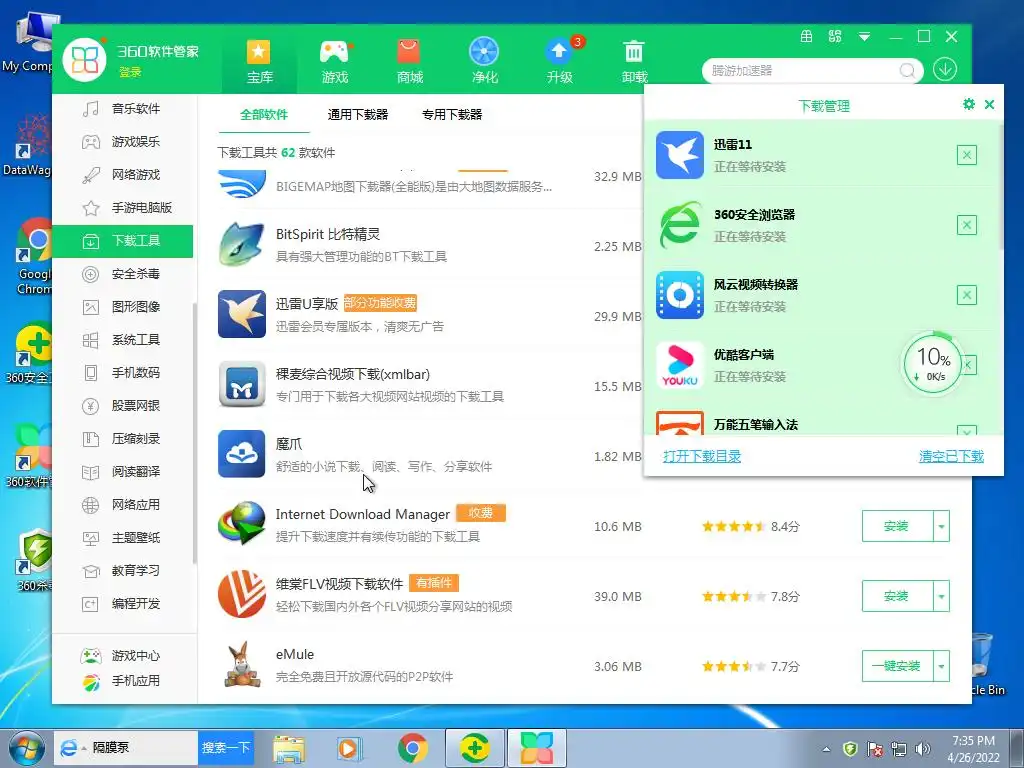Open Chrome from the taskbar
1024x768 pixels.
click(413, 748)
